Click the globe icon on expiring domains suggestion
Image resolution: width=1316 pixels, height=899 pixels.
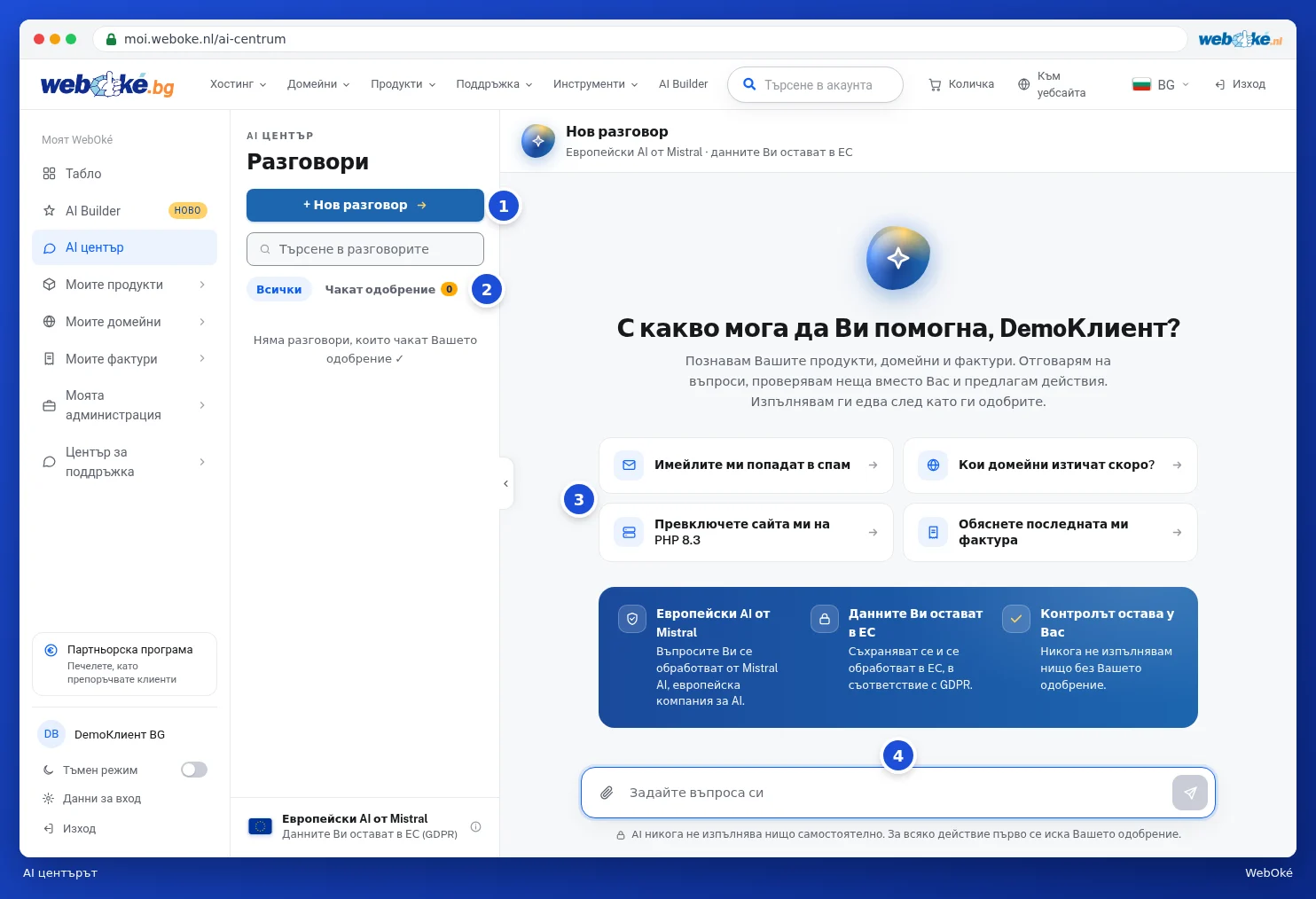click(x=933, y=465)
